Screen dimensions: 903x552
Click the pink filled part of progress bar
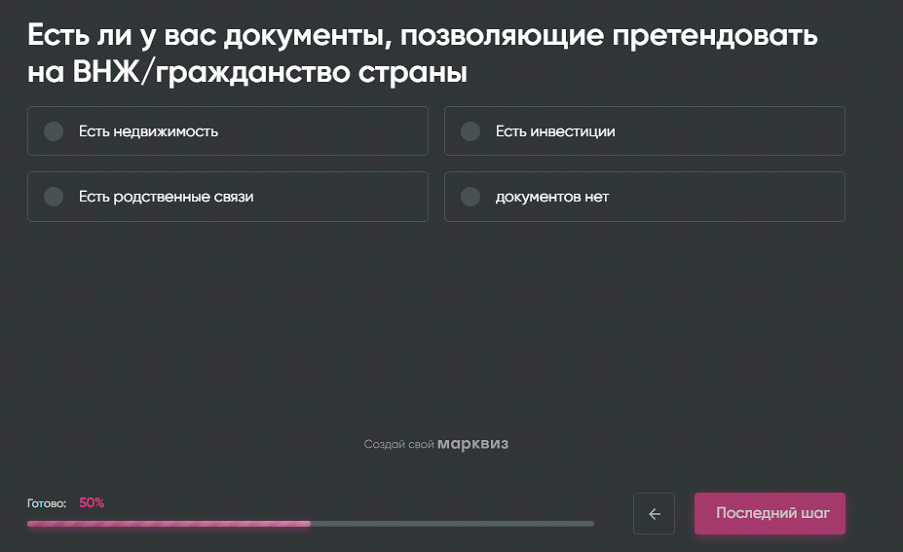tap(168, 523)
